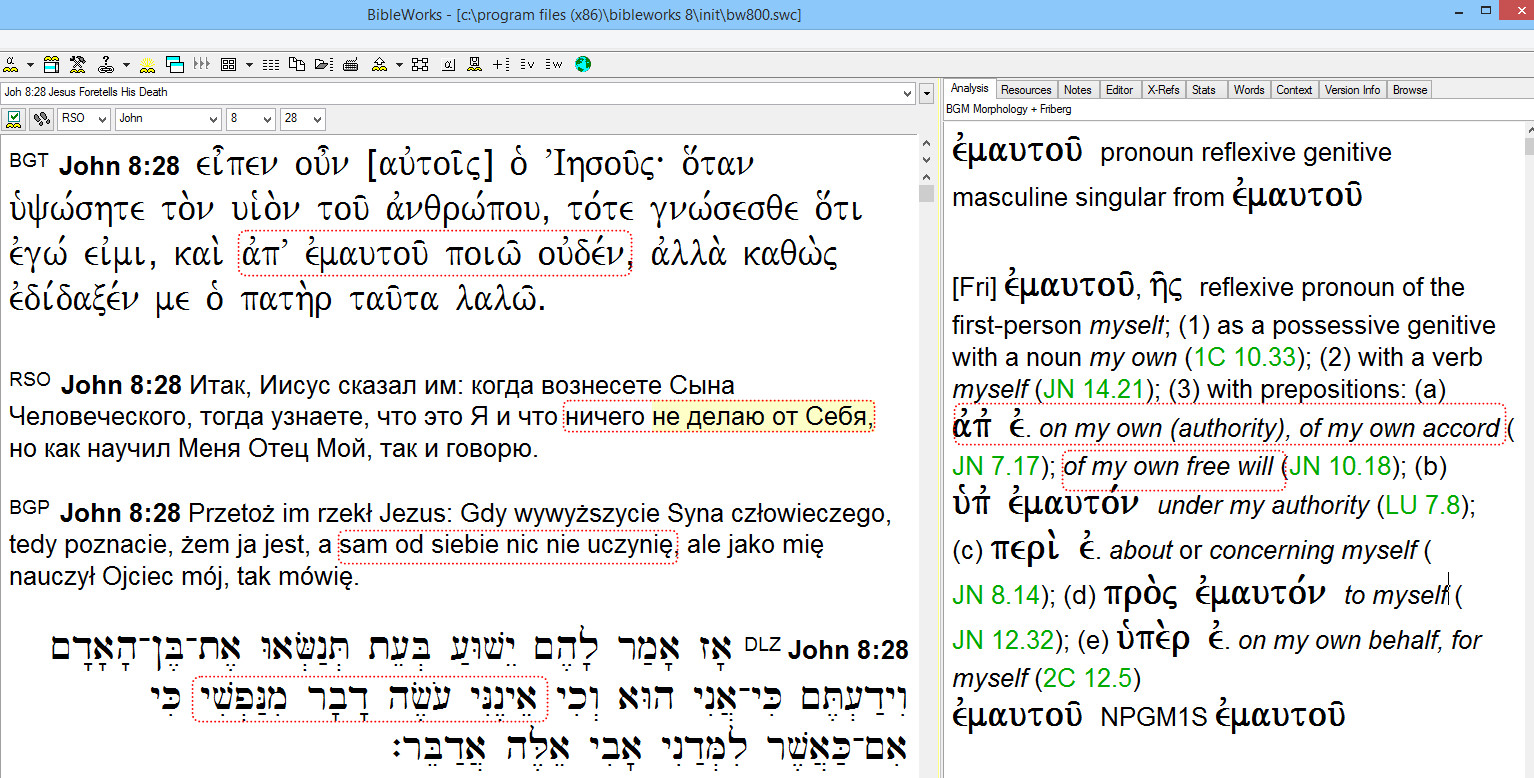Click the copy pages icon
This screenshot has width=1534, height=778.
(297, 65)
